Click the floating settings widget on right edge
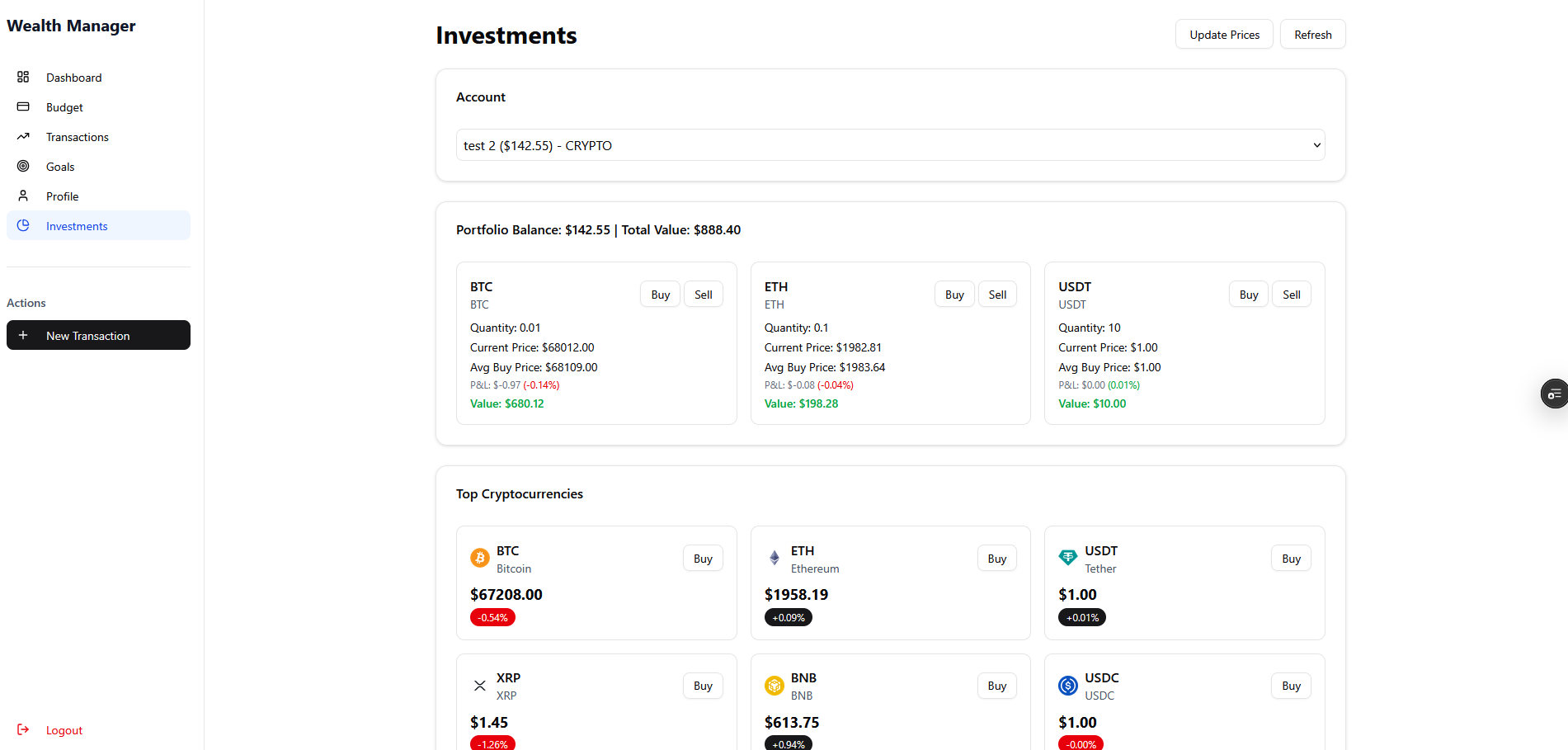1568x750 pixels. tap(1554, 394)
